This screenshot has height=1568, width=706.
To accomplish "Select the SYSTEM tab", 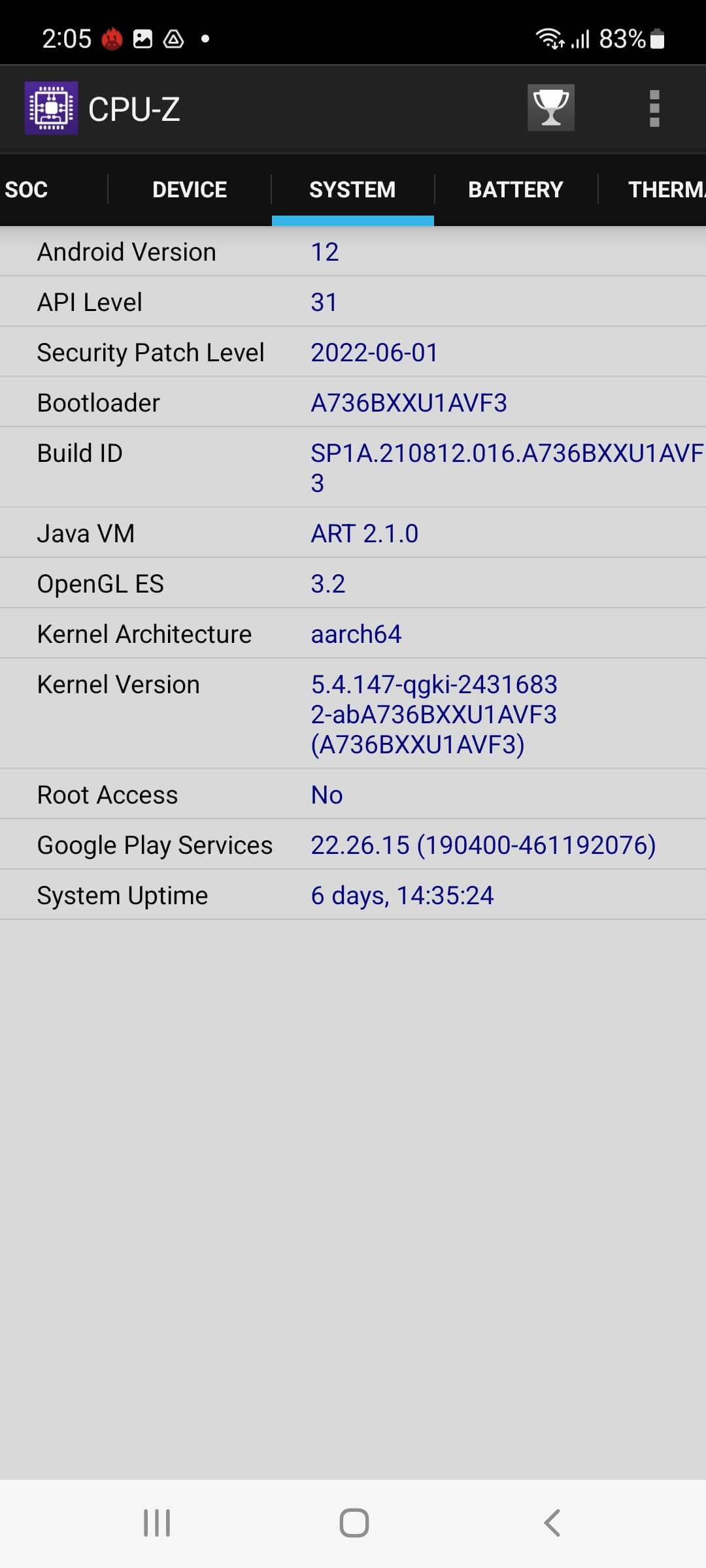I will (x=352, y=189).
